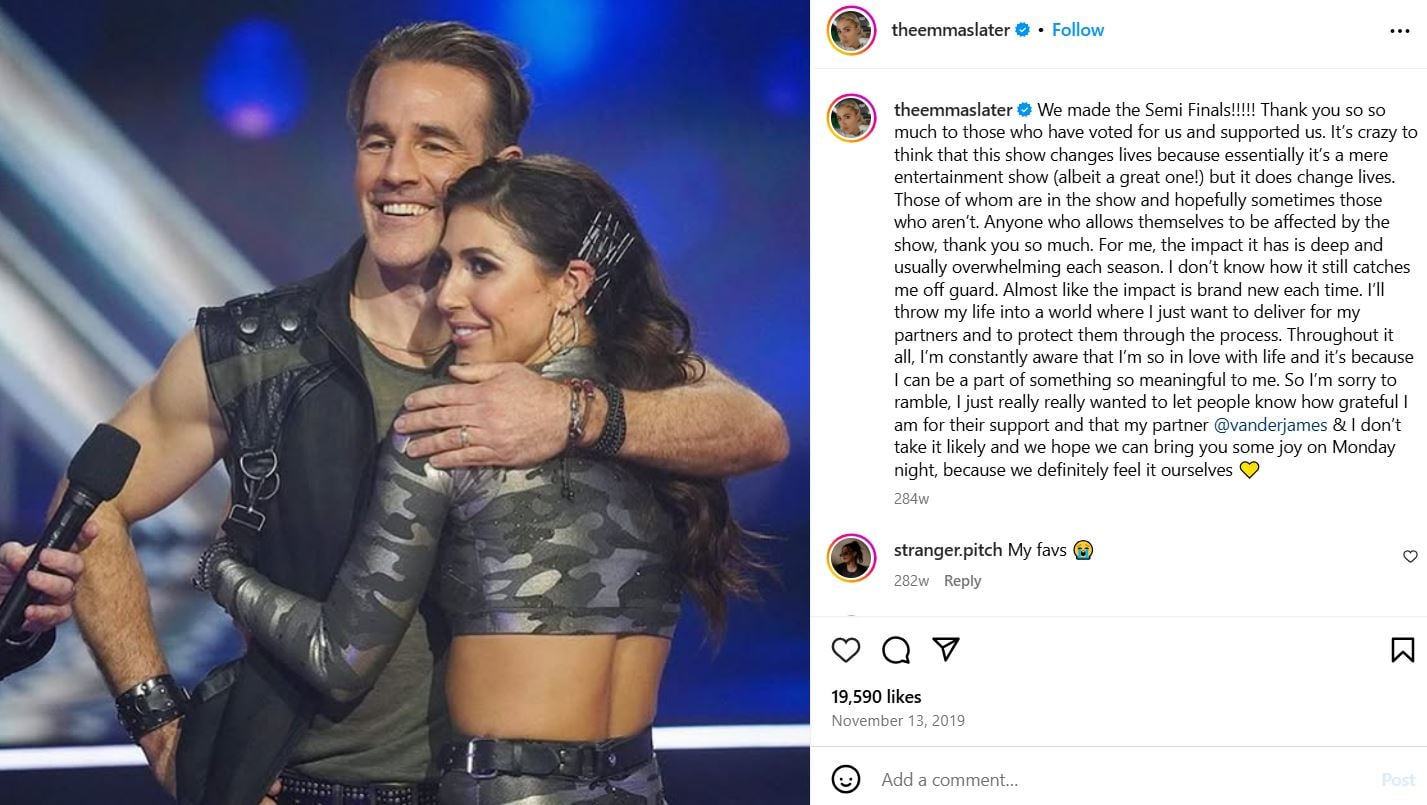Open comments via the speech bubble icon
The width and height of the screenshot is (1427, 805).
(x=896, y=650)
